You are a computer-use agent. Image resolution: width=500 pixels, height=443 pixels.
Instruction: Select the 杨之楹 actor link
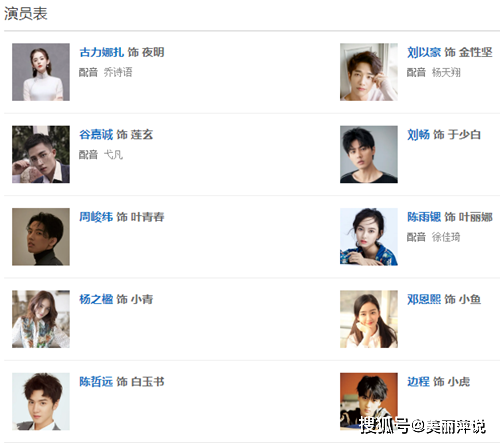[96, 299]
